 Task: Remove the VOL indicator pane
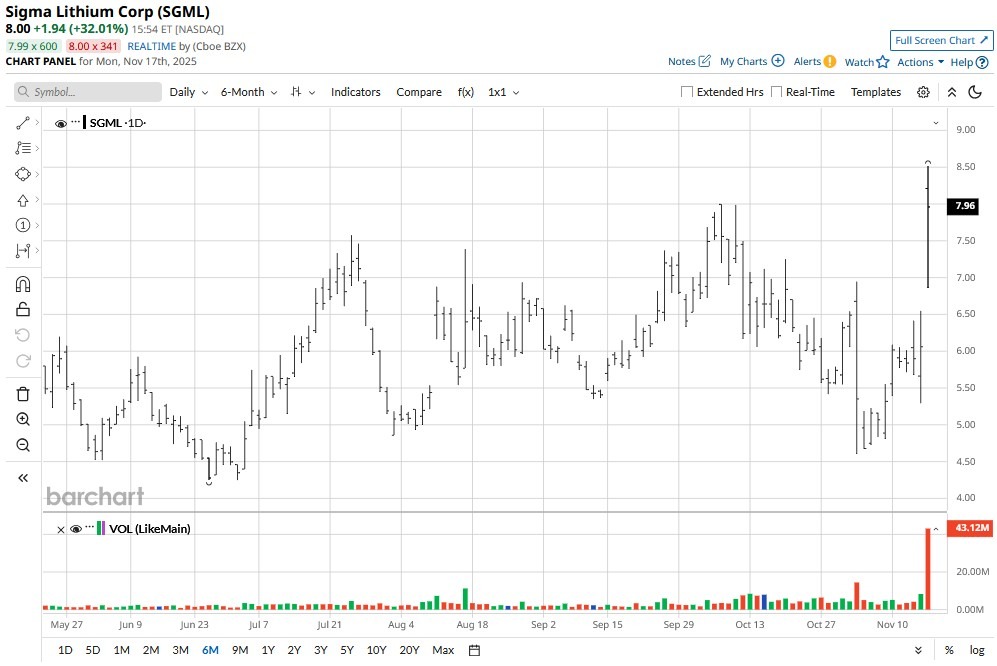[61, 529]
